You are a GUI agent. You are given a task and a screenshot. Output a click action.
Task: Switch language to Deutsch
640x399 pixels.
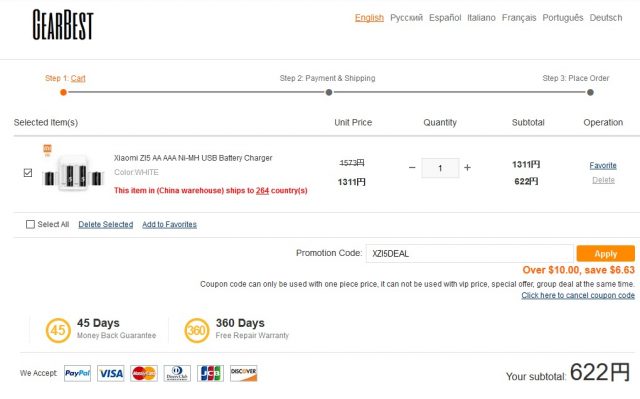tap(606, 18)
